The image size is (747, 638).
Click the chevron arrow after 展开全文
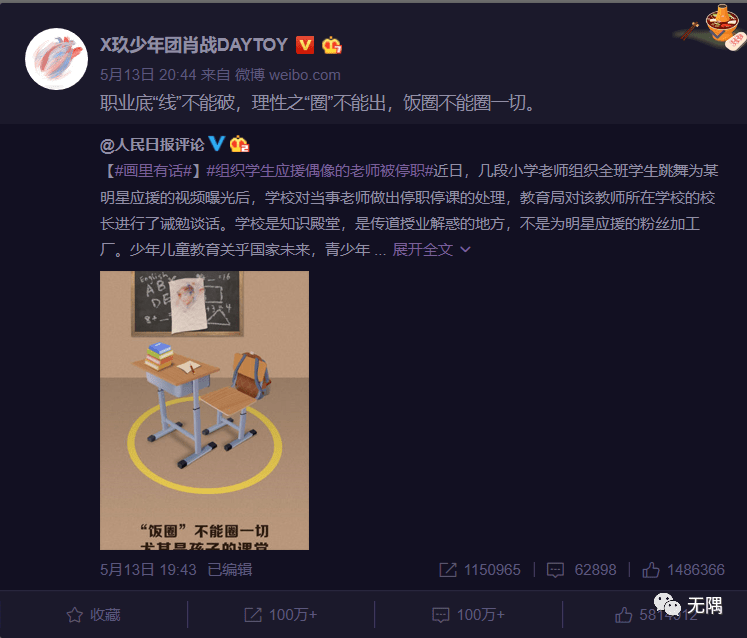(x=465, y=249)
